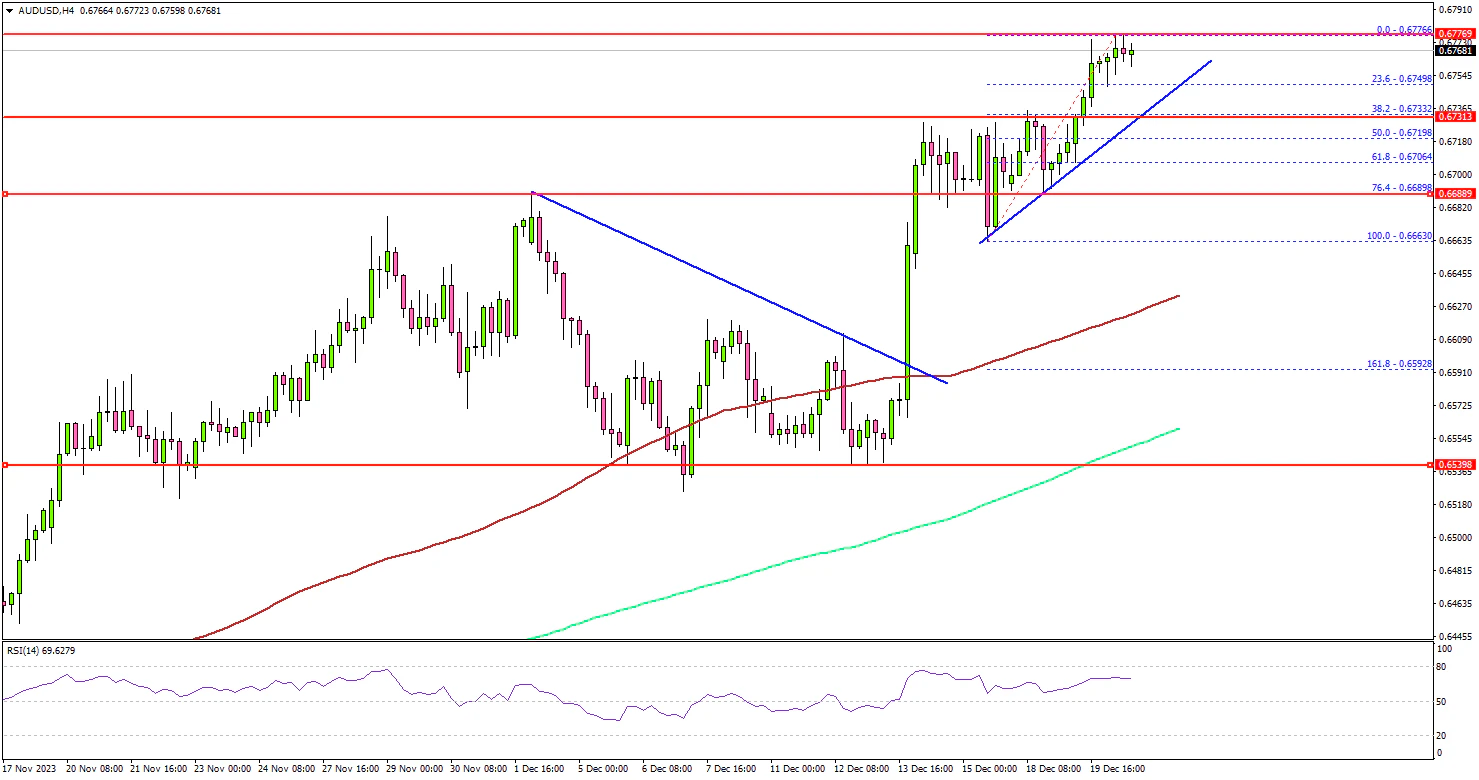
Task: Click the 17 Nov 2023 date label
Action: coord(30,769)
